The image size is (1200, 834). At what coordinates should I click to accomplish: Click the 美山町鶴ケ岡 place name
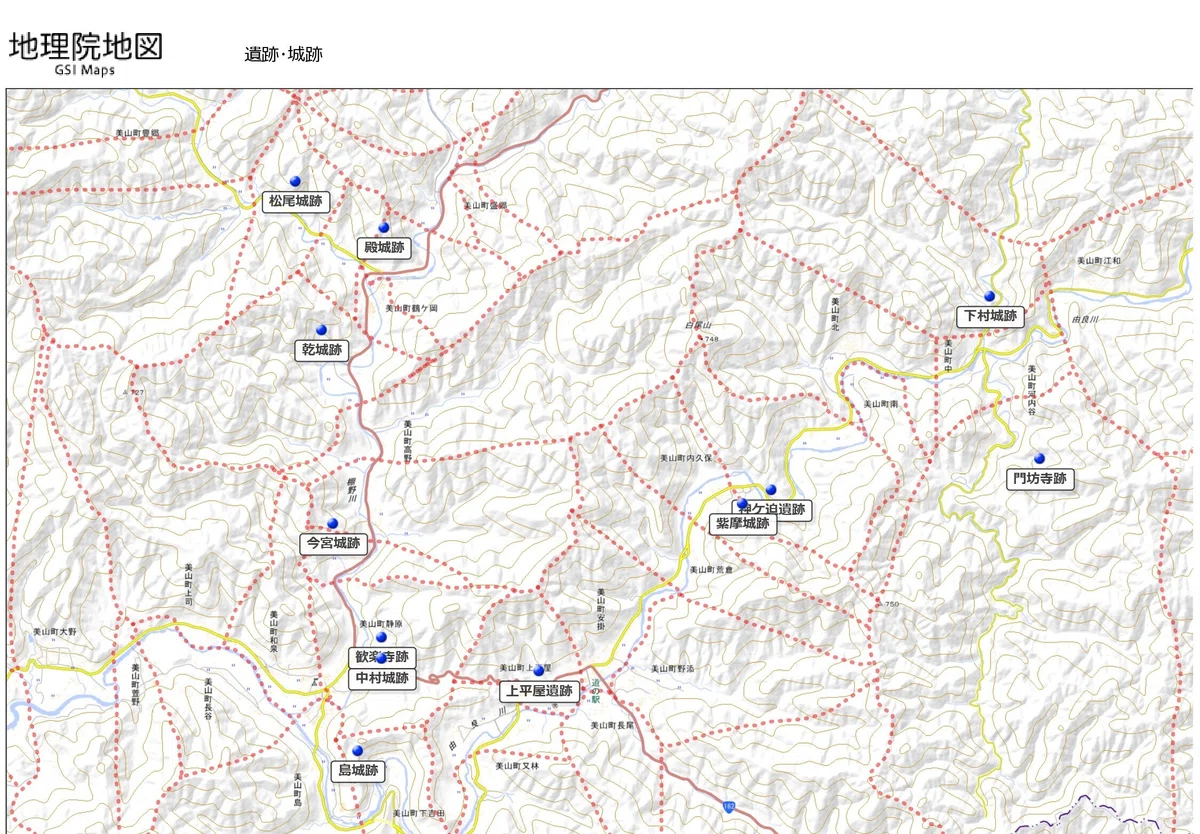point(412,308)
